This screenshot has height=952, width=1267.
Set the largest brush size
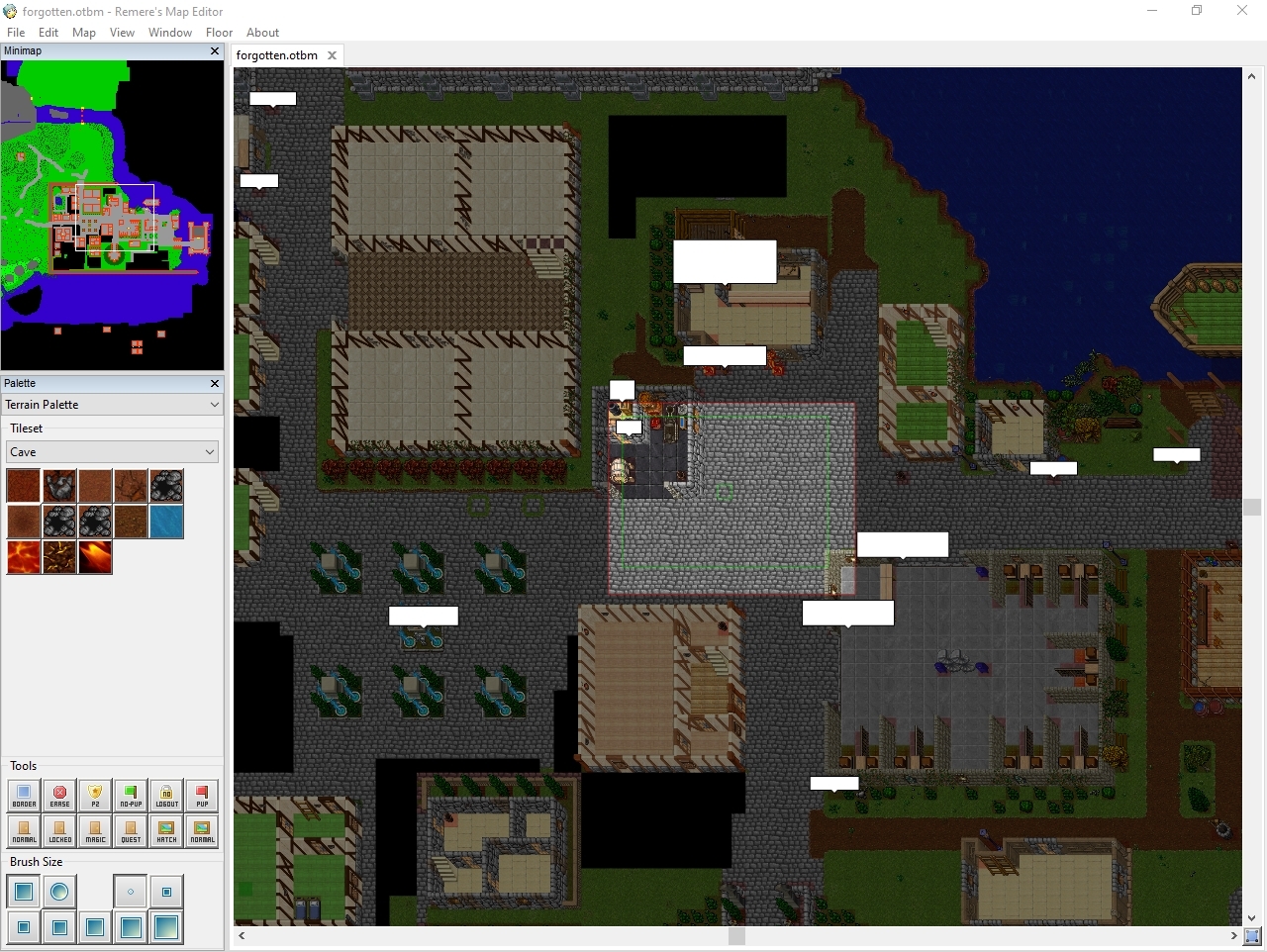[166, 927]
